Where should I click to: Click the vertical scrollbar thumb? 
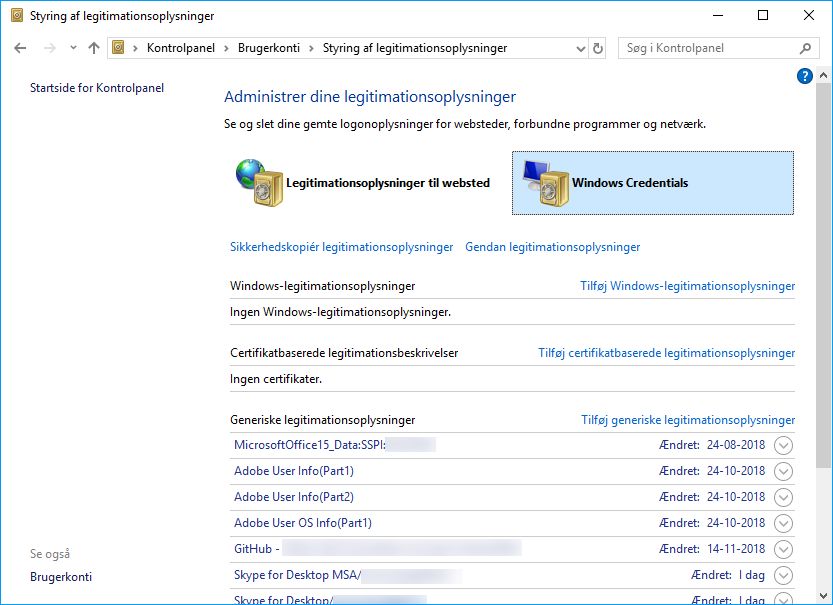[823, 275]
